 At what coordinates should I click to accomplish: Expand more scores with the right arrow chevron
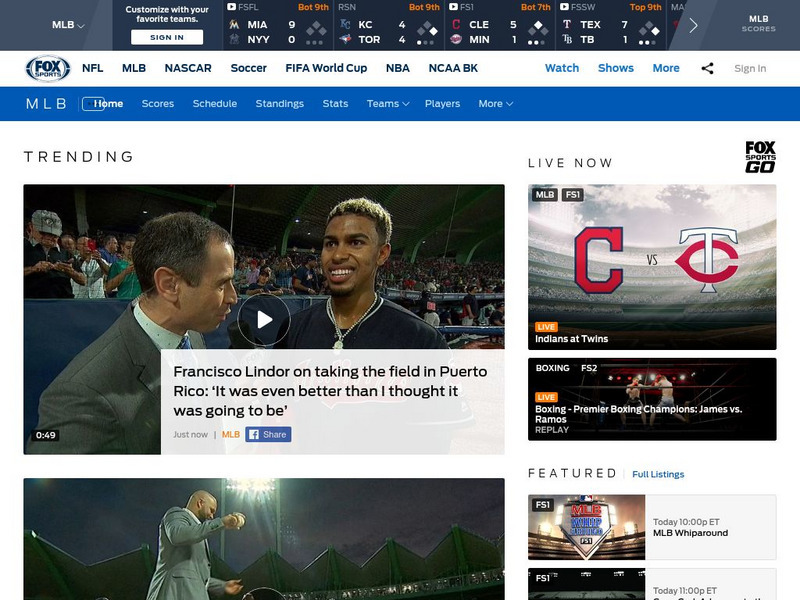(x=692, y=25)
